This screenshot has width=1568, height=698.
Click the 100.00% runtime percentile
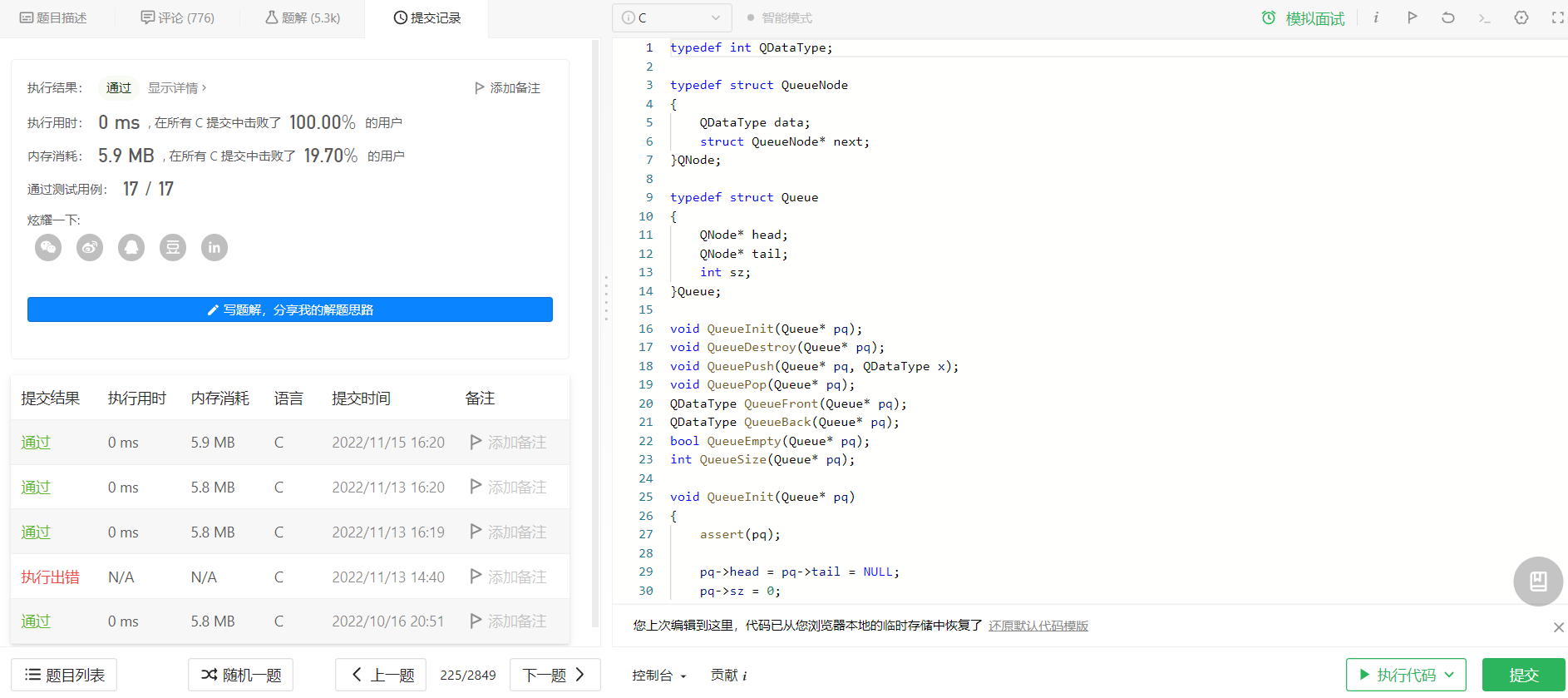323,122
